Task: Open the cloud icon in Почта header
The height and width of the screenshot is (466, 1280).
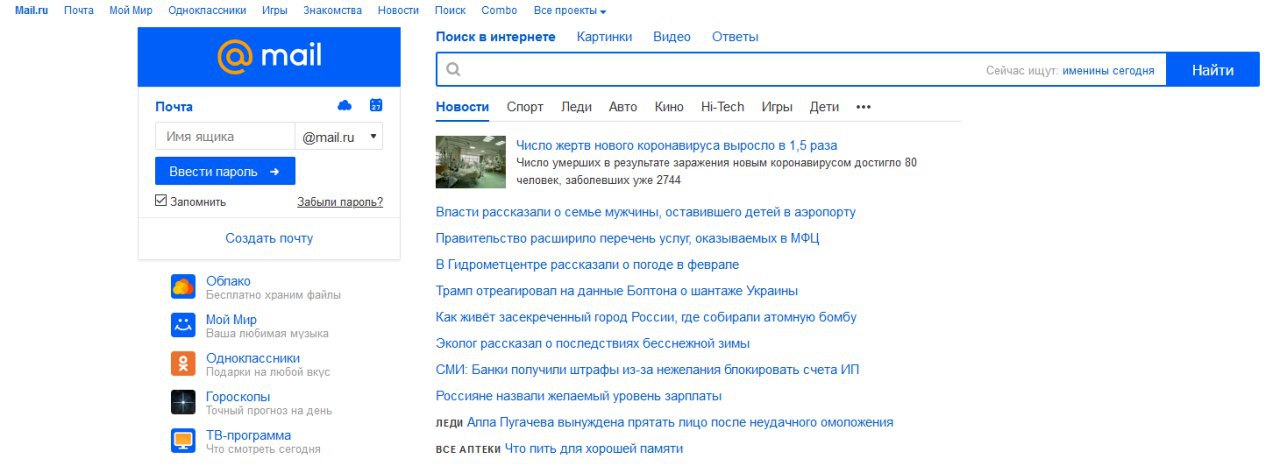Action: 345,105
